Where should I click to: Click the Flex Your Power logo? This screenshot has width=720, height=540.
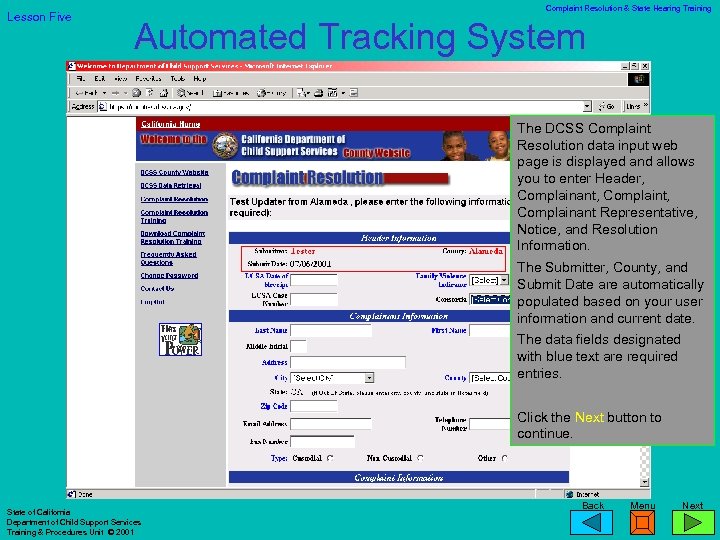180,339
